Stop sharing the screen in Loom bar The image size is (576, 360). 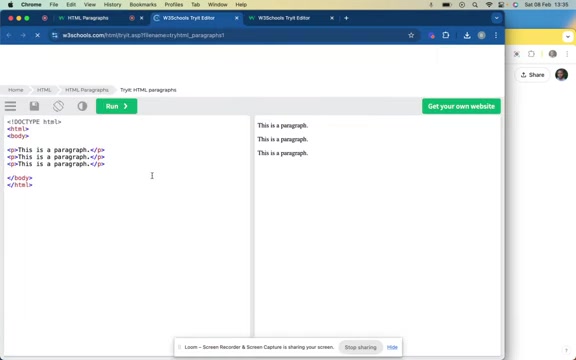(x=360, y=347)
